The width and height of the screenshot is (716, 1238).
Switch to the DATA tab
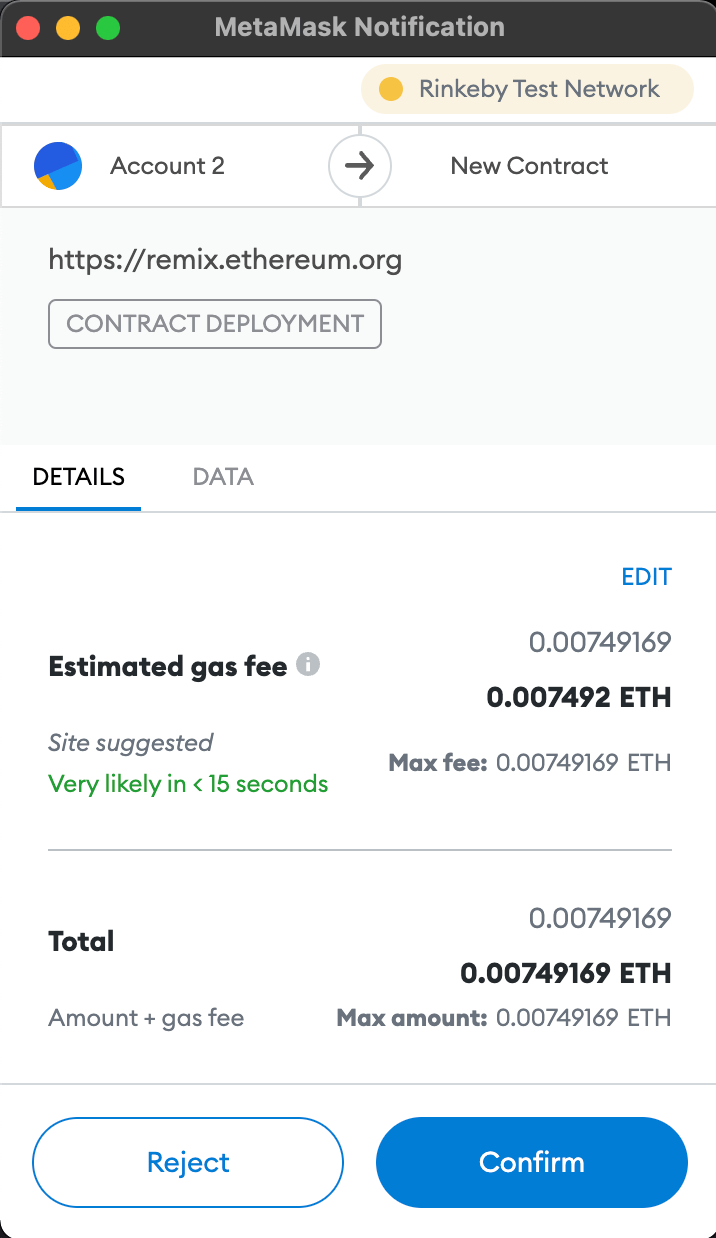(x=223, y=477)
